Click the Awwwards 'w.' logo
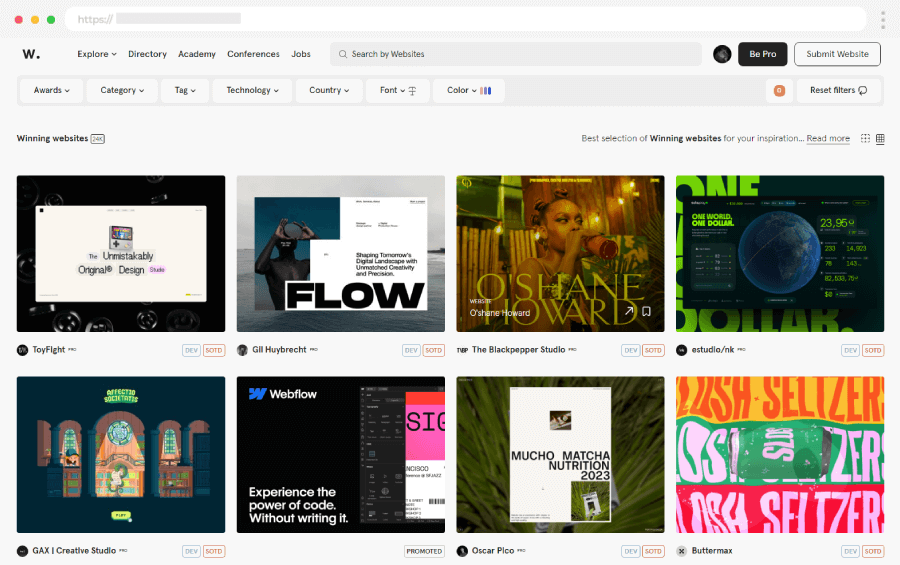 tap(31, 54)
